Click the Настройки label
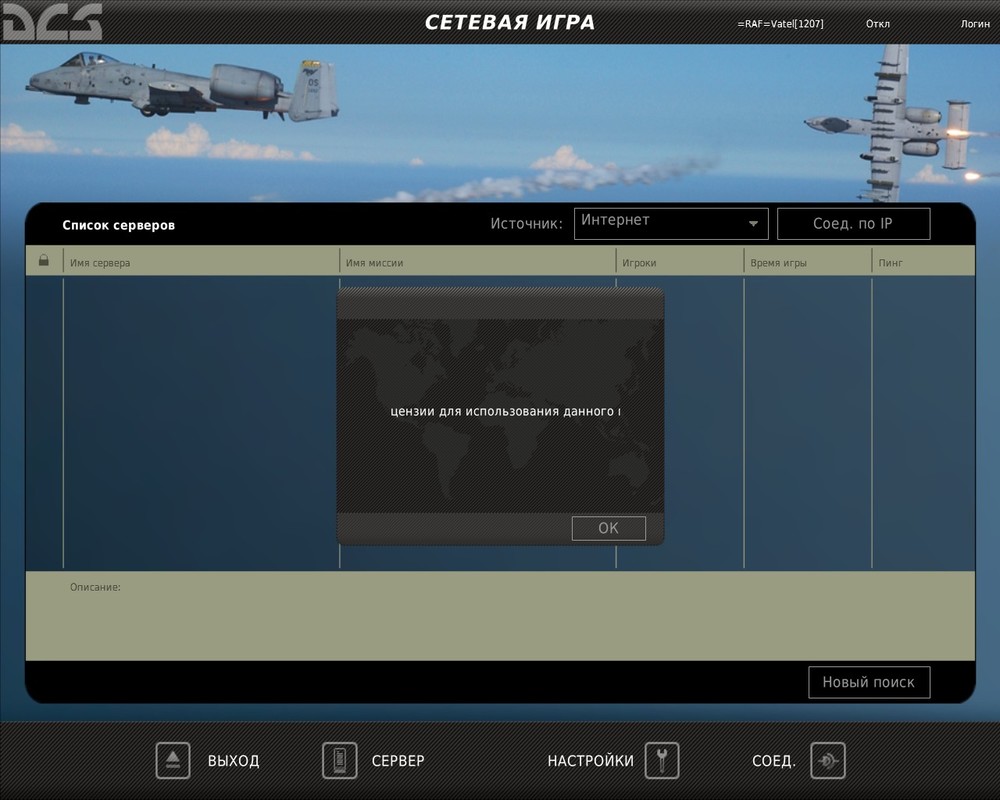The height and width of the screenshot is (800, 1000). pos(591,761)
